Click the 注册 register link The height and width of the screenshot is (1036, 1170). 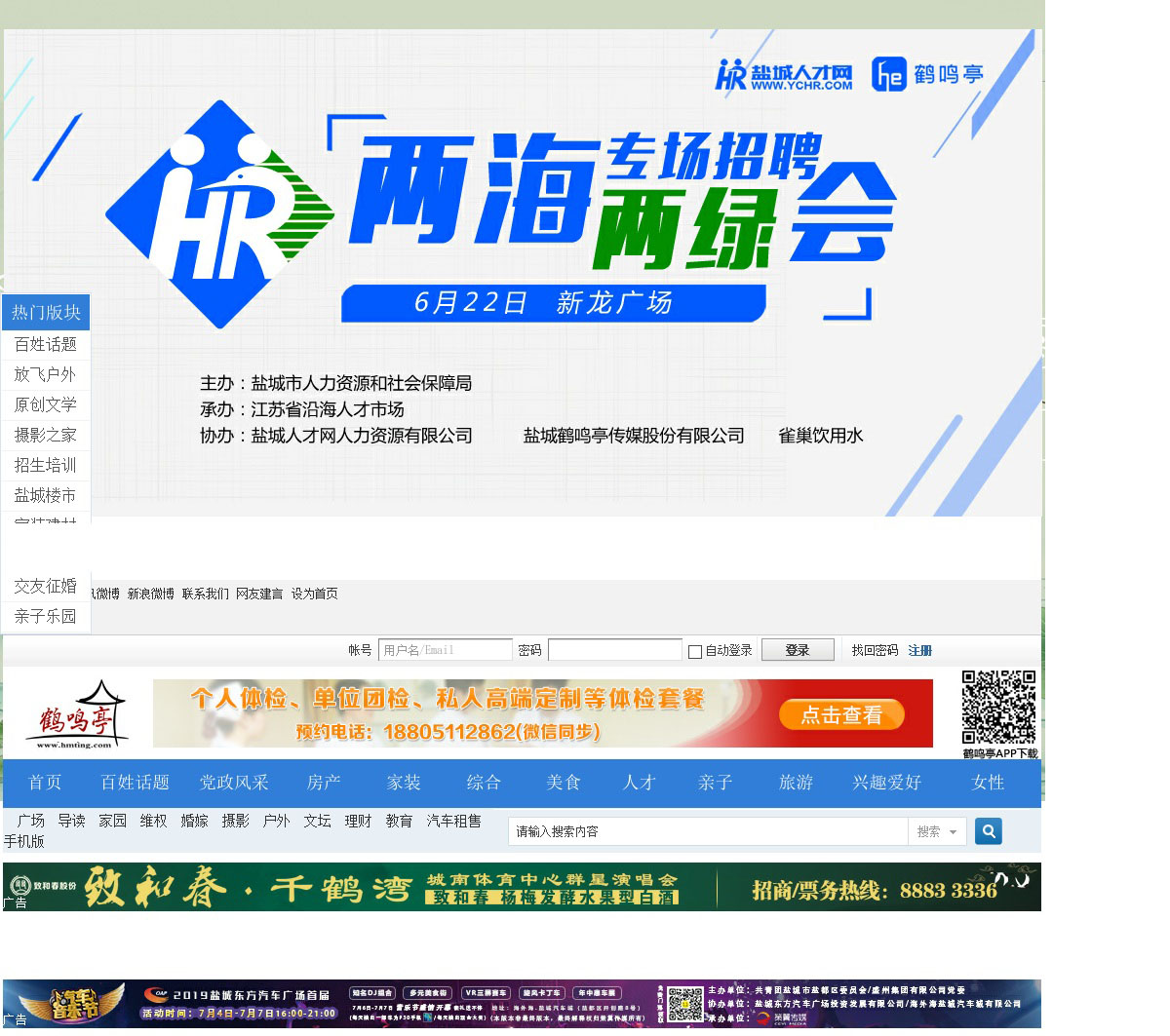[919, 650]
